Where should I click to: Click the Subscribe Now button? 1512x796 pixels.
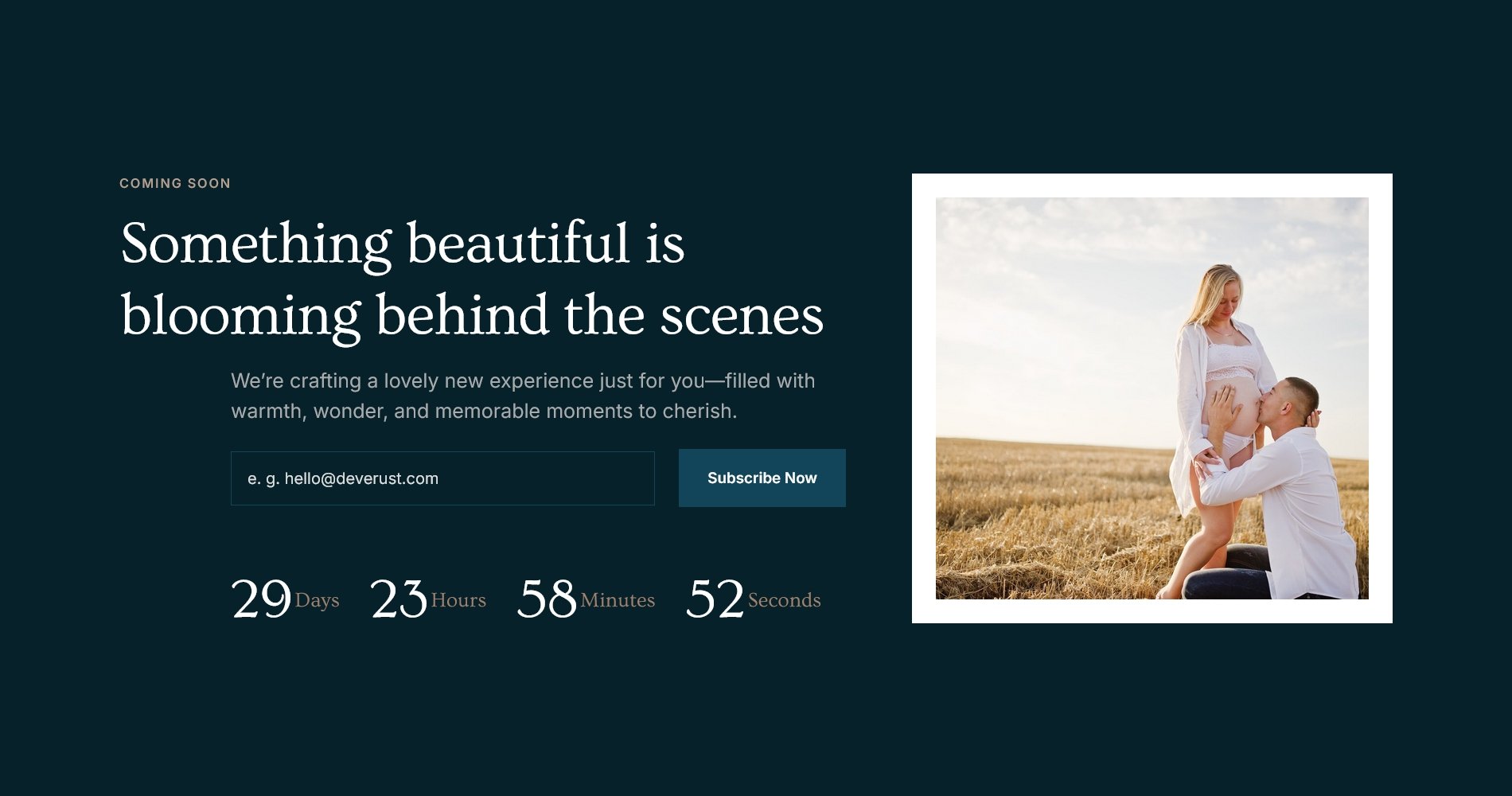pos(762,478)
